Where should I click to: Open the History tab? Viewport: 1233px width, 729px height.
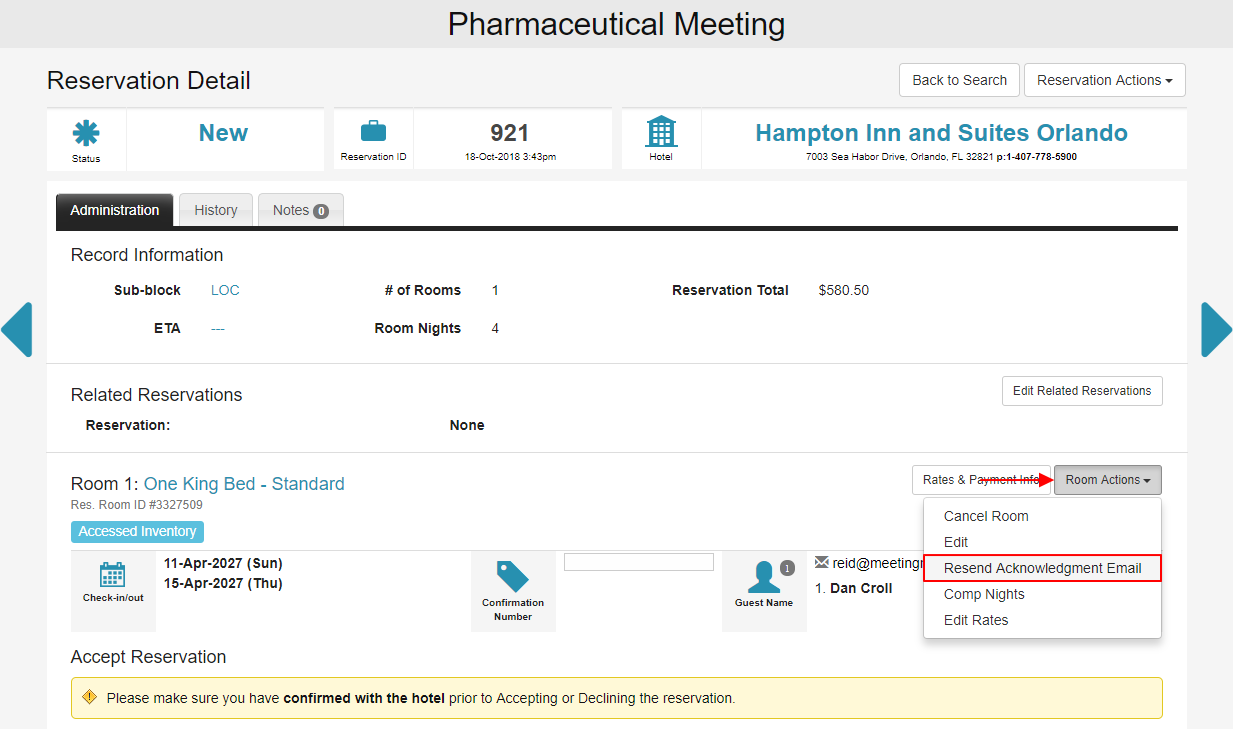(216, 210)
